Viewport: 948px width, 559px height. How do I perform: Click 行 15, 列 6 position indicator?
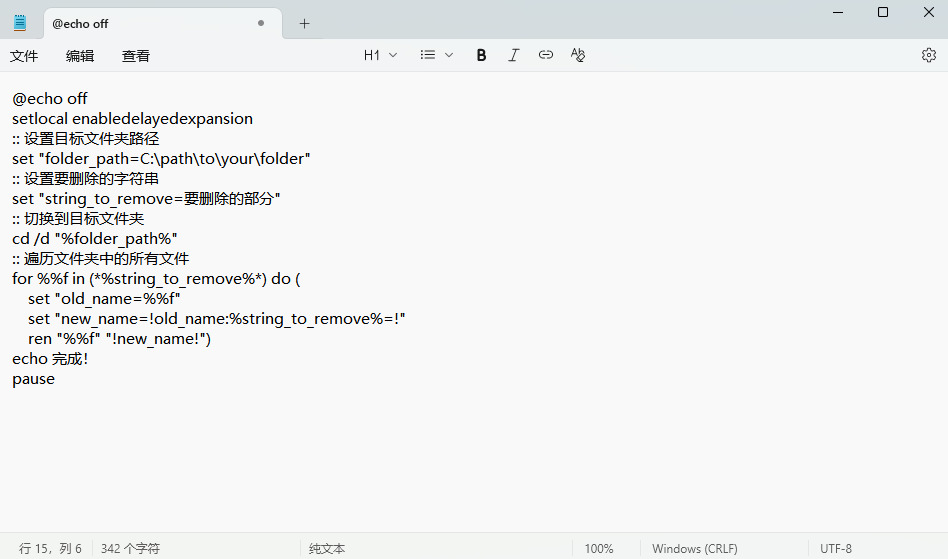point(50,548)
